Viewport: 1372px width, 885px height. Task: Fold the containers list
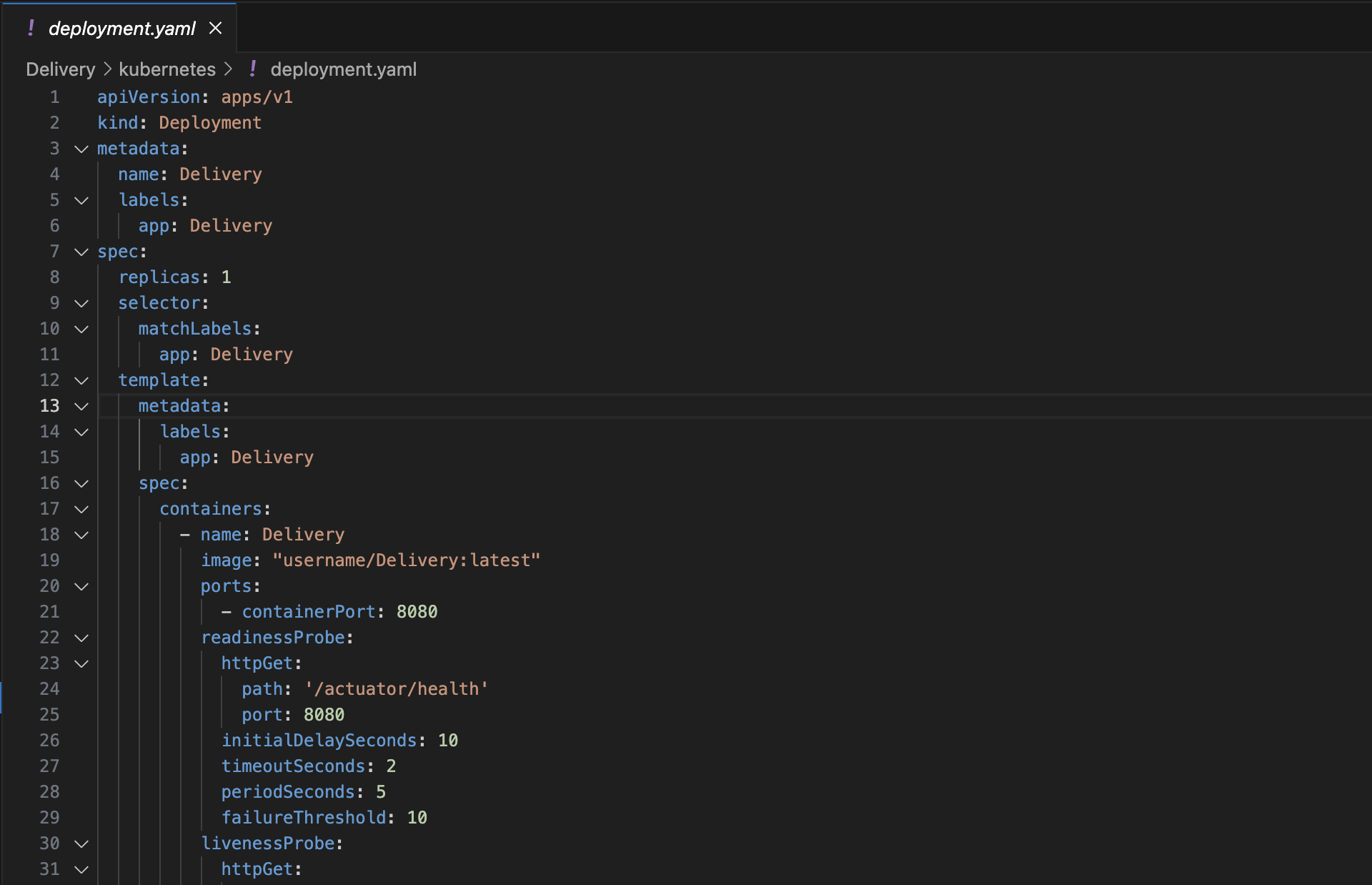tap(81, 509)
